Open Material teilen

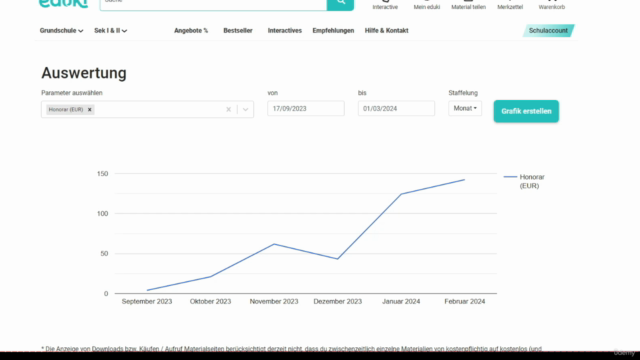(x=468, y=5)
